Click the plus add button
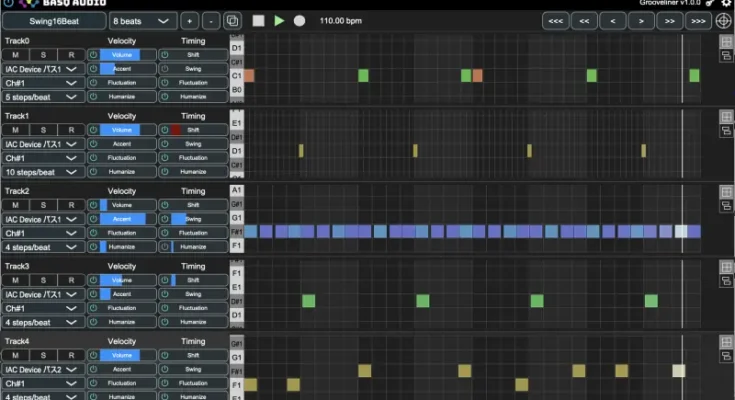This screenshot has width=735, height=400. (189, 21)
